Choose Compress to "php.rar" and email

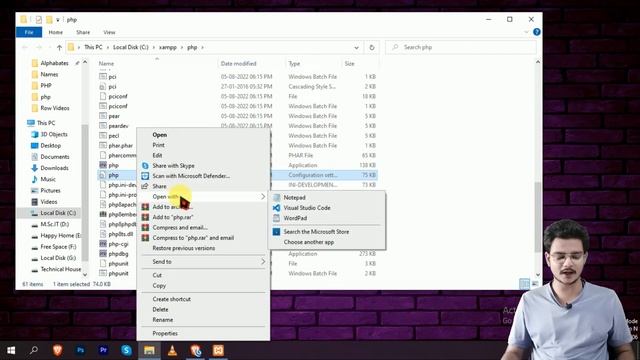[193, 238]
